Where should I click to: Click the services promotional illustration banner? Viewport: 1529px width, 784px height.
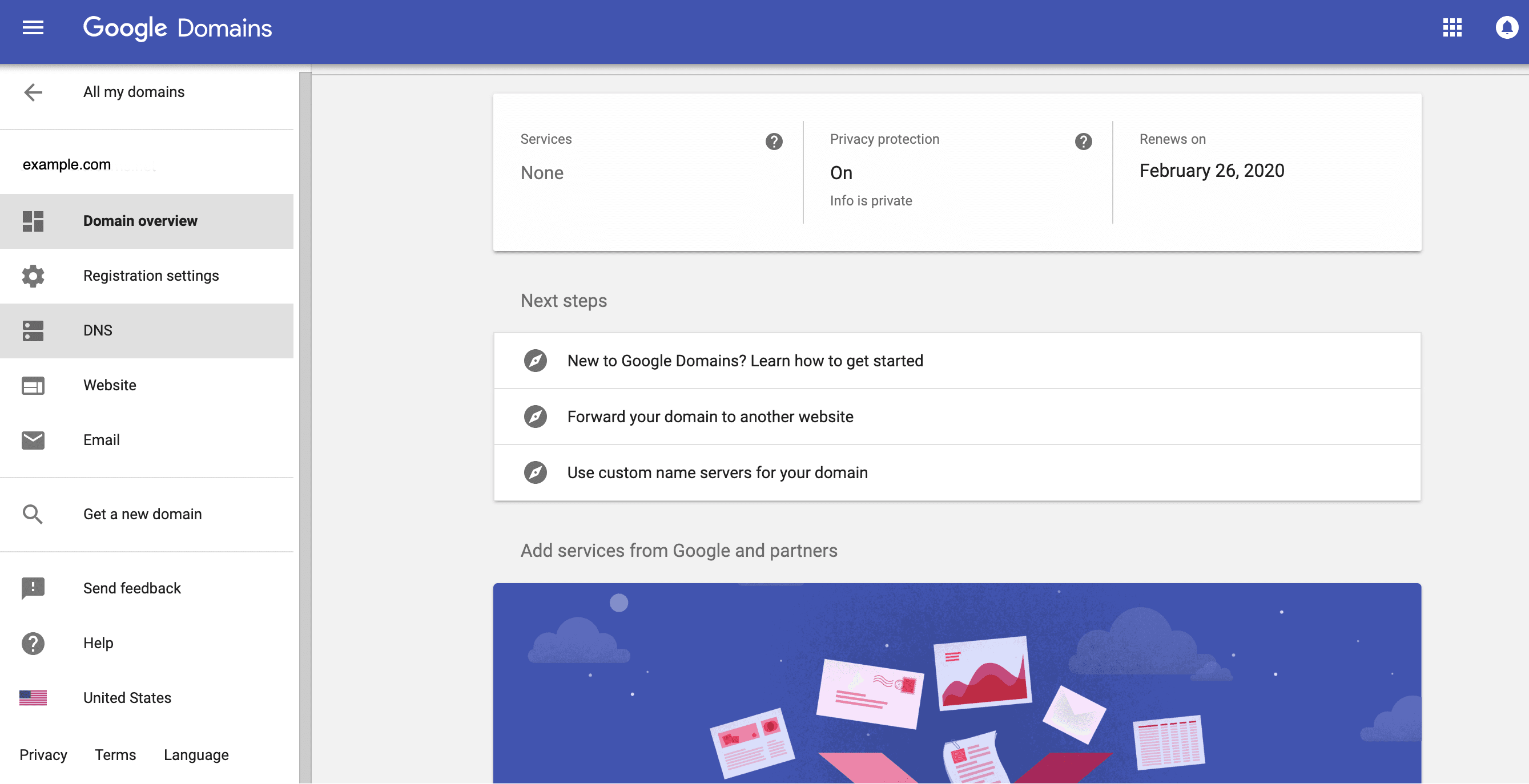pyautogui.click(x=957, y=683)
